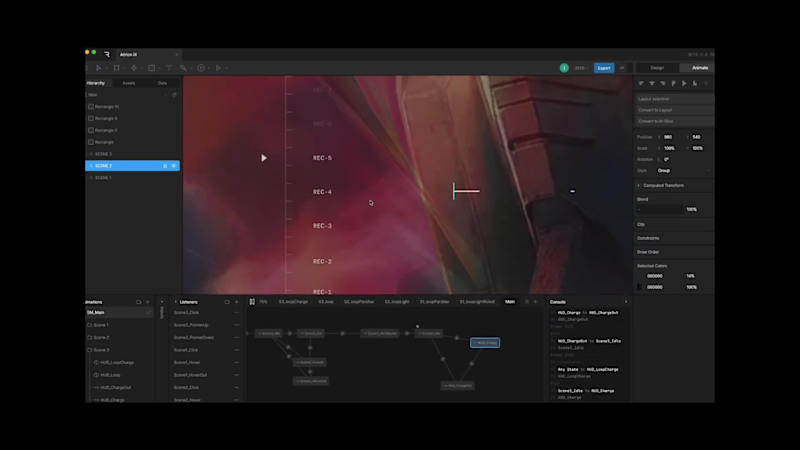
Task: Open the Assets tab
Action: [129, 83]
